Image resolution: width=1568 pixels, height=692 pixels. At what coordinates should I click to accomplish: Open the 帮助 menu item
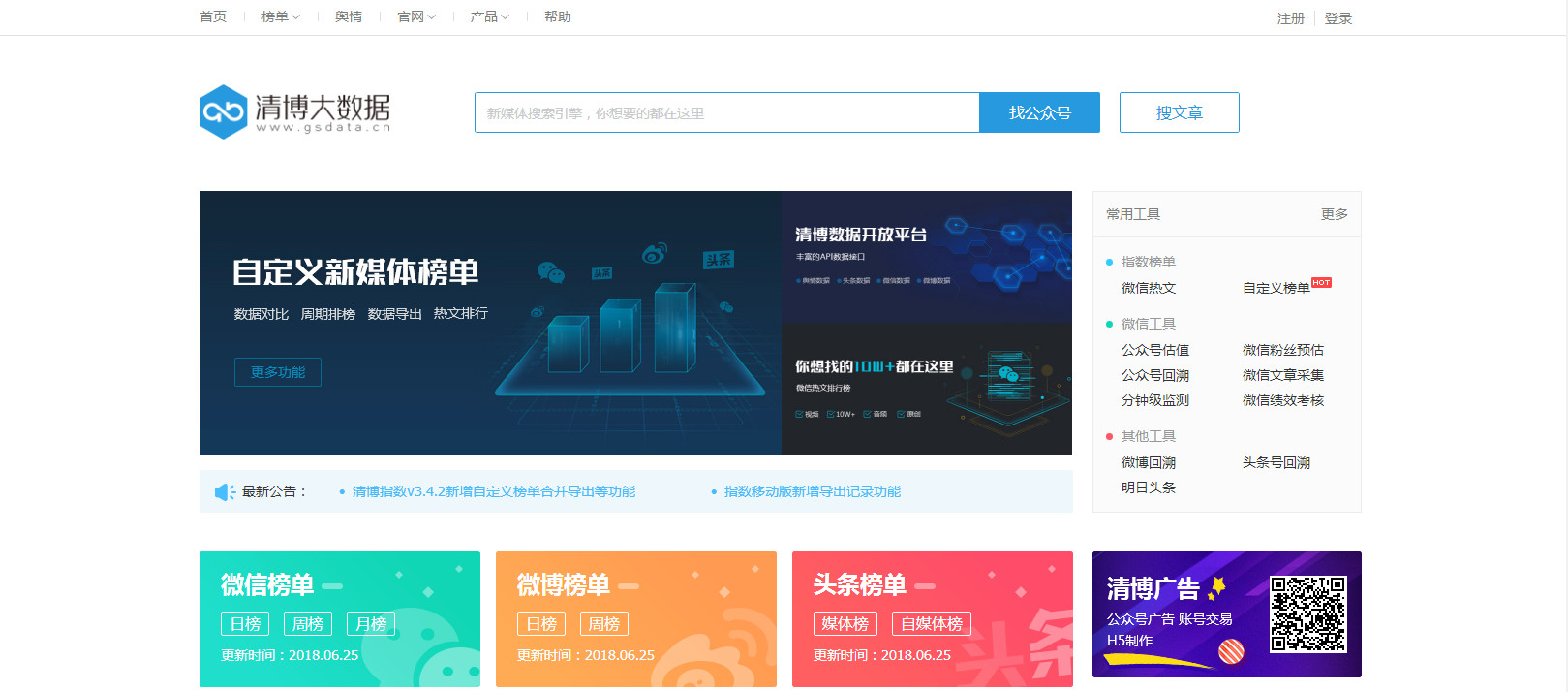pos(558,16)
